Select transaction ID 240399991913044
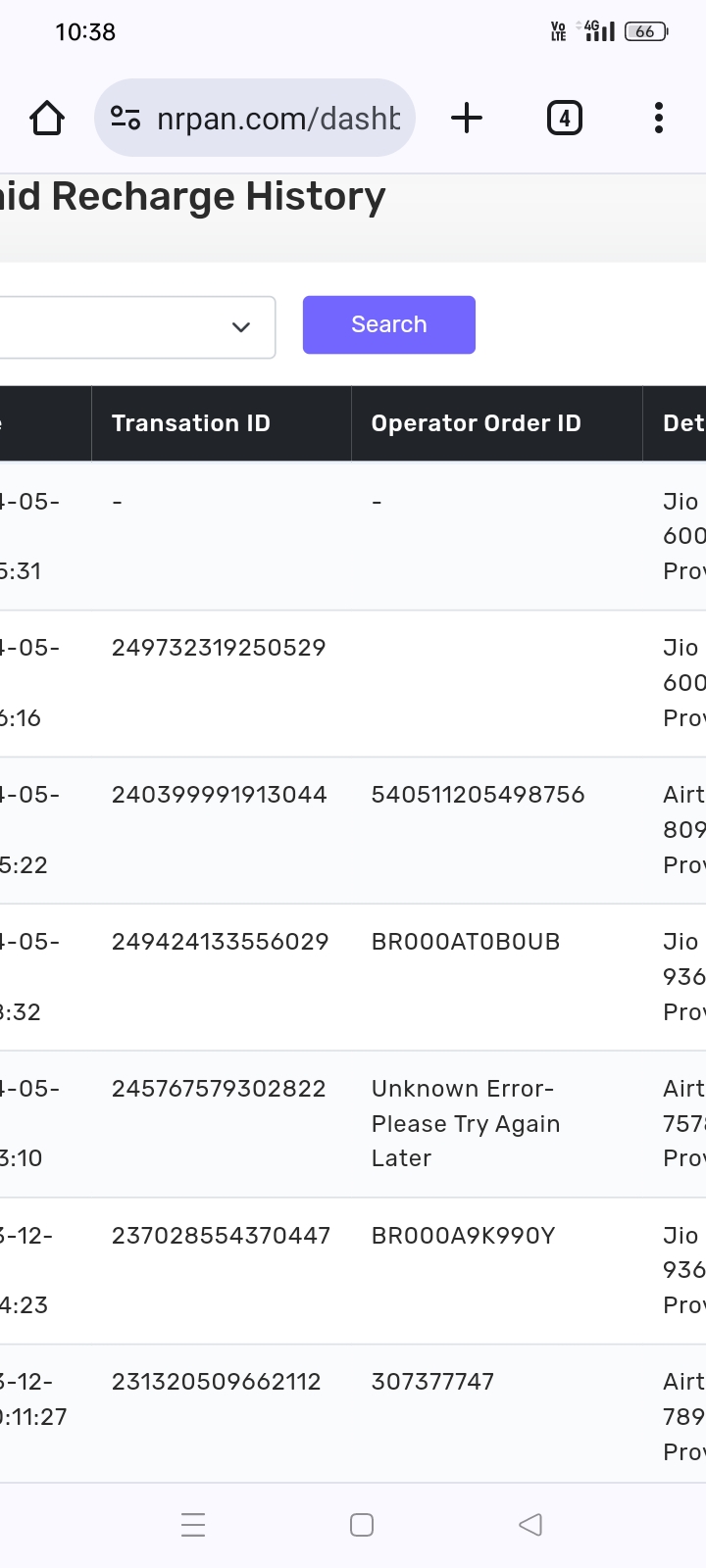Viewport: 706px width, 1568px height. pyautogui.click(x=220, y=795)
